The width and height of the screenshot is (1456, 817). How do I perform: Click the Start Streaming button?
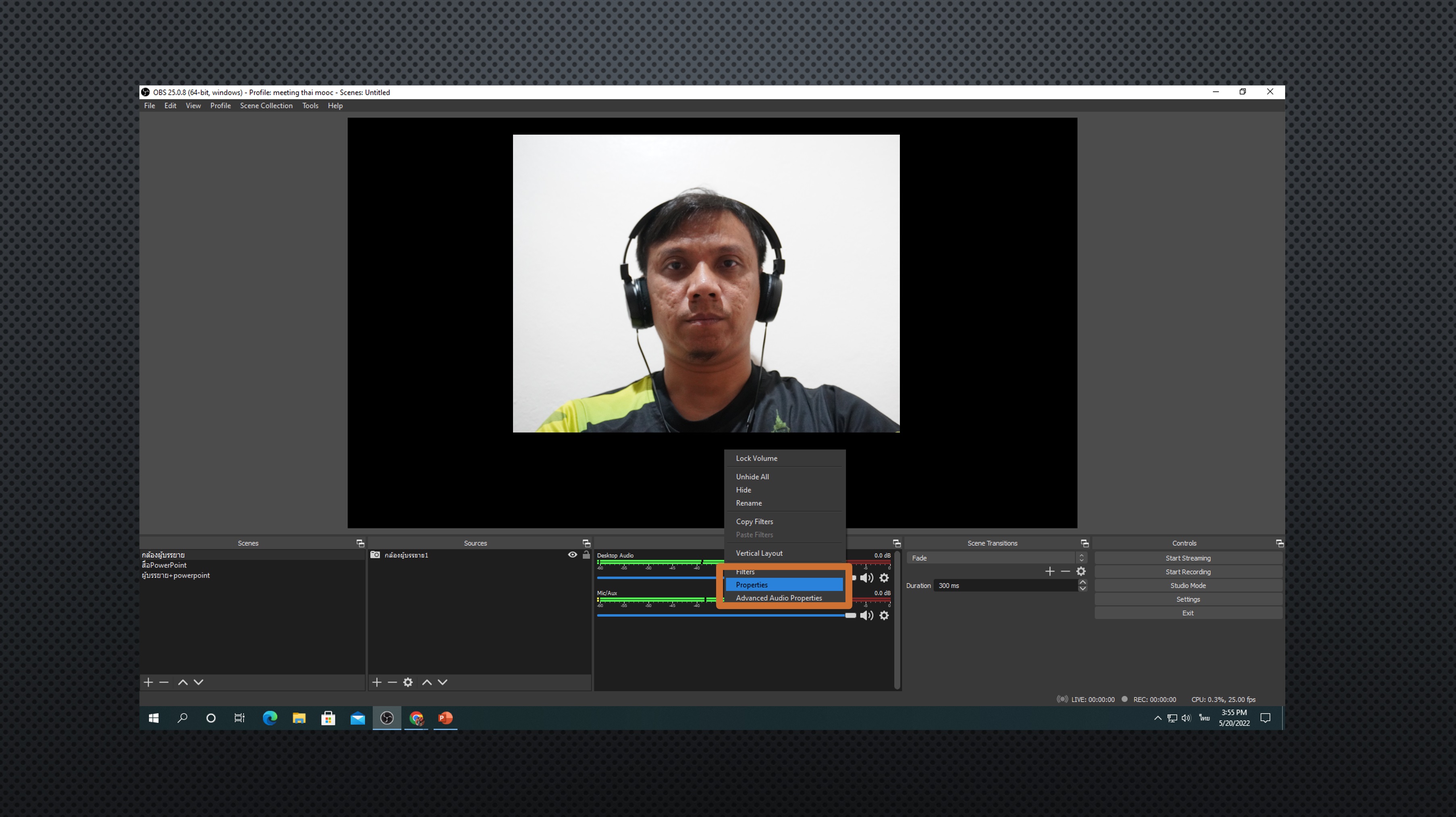coord(1188,558)
